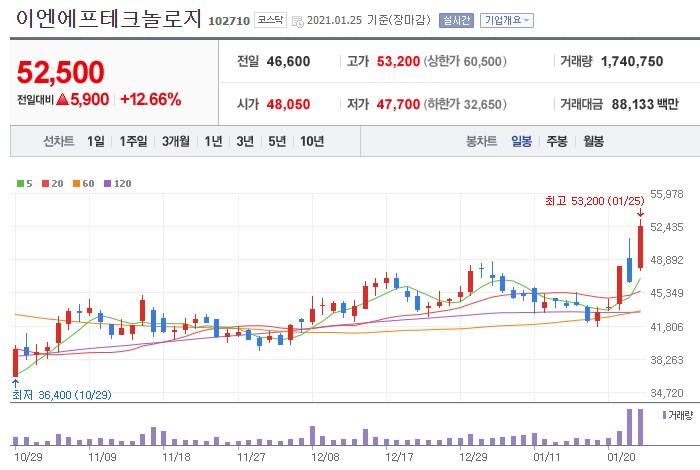Click the 2021.01.25 date text
The width and height of the screenshot is (700, 470).
334,21
